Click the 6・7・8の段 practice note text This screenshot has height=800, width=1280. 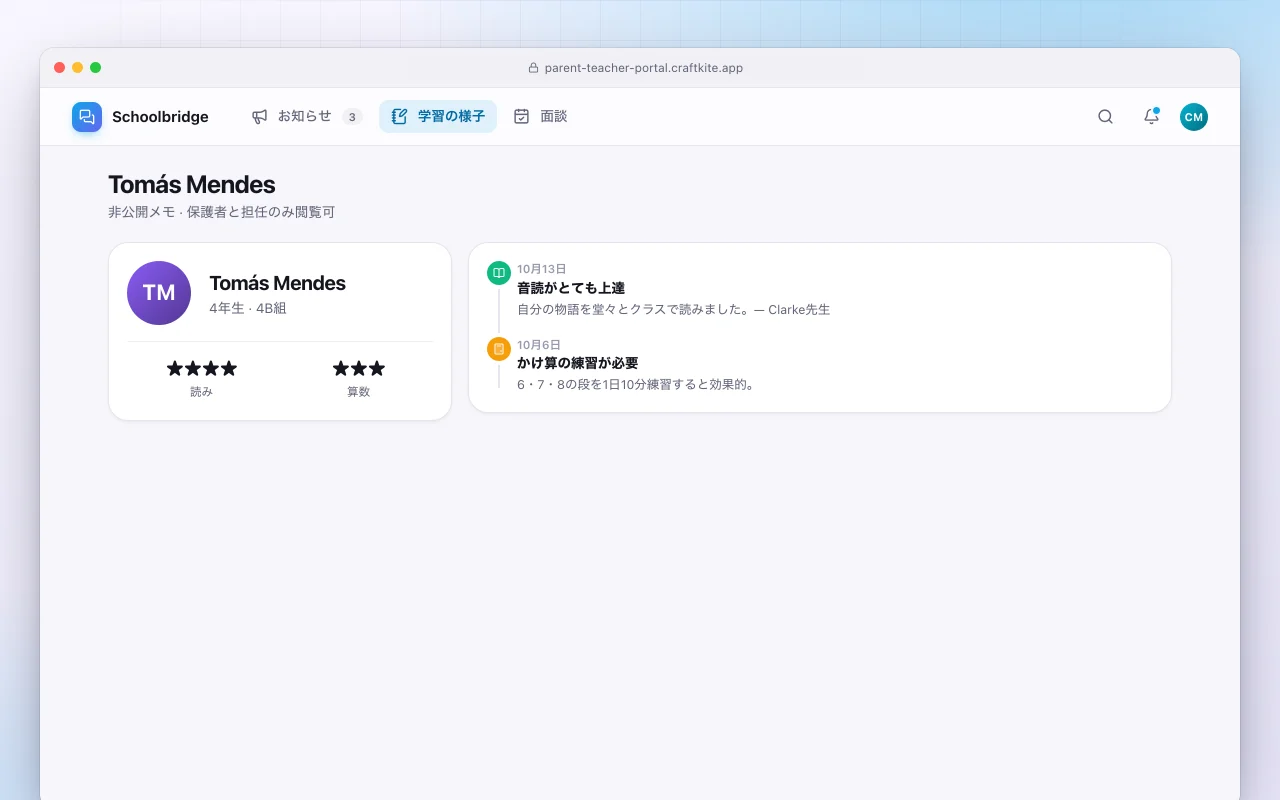pos(636,384)
